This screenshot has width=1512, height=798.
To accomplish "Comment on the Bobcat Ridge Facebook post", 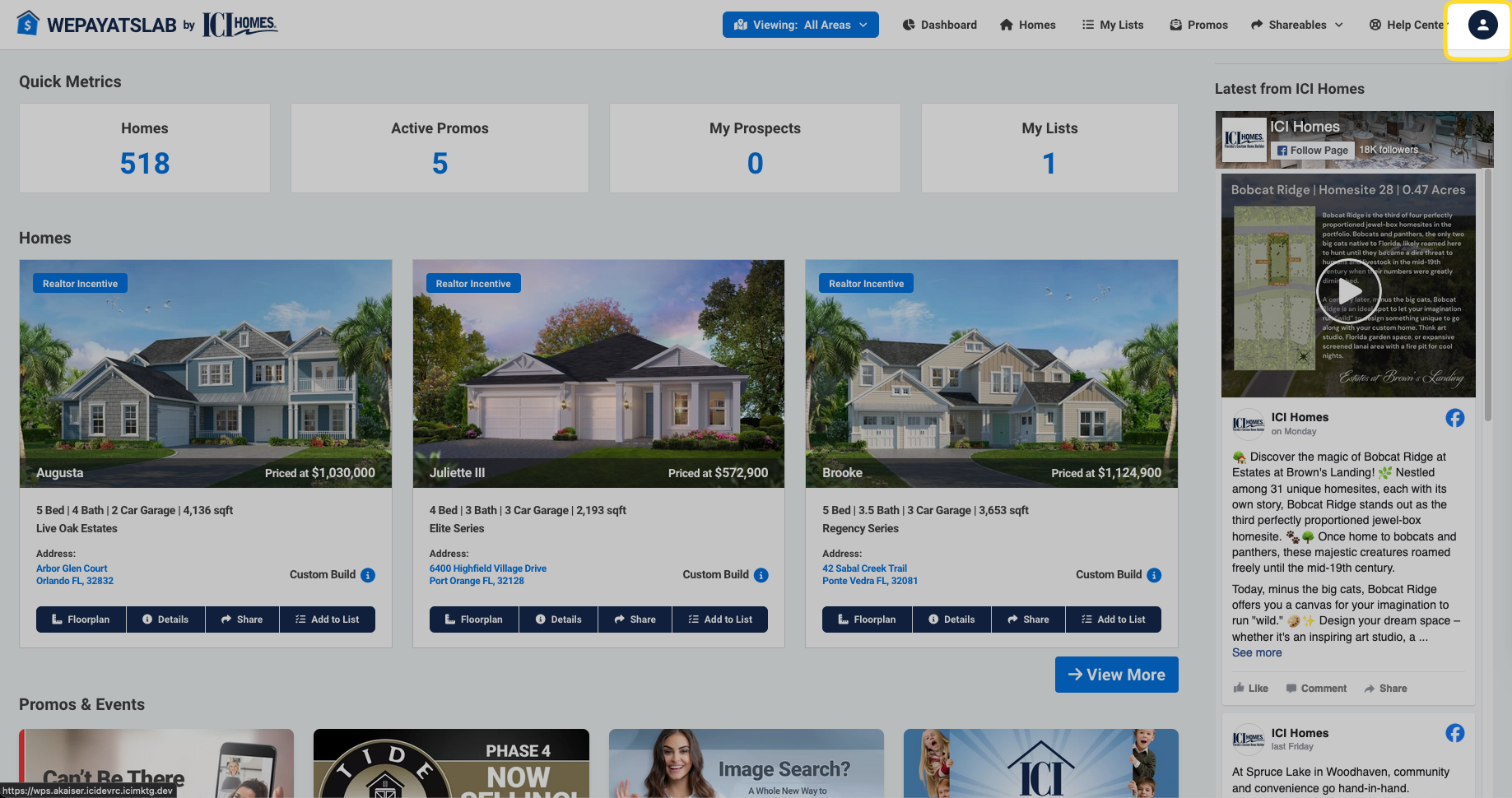I will 1316,689.
